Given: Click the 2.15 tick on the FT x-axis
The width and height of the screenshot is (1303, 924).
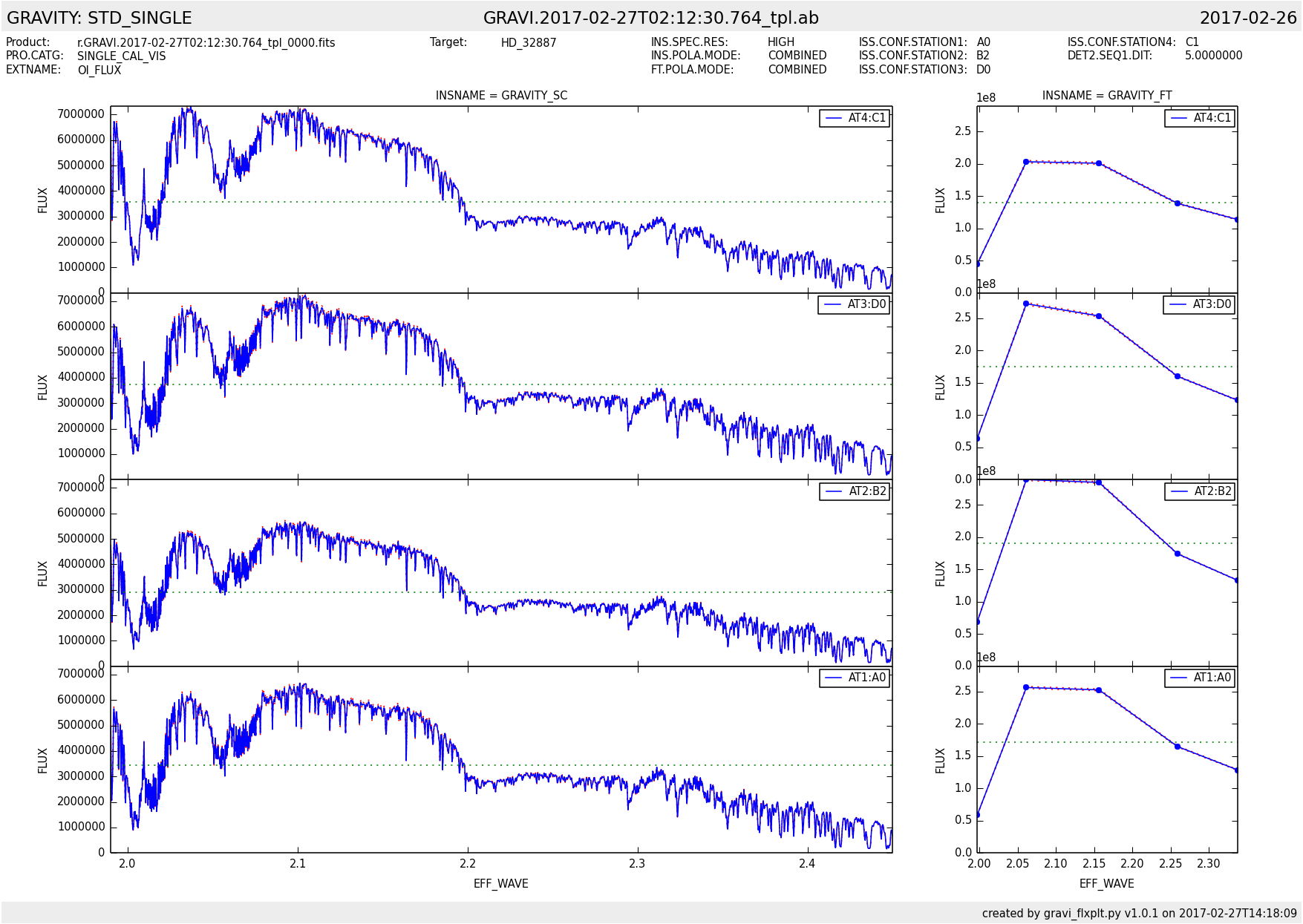Looking at the screenshot, I should [1094, 864].
